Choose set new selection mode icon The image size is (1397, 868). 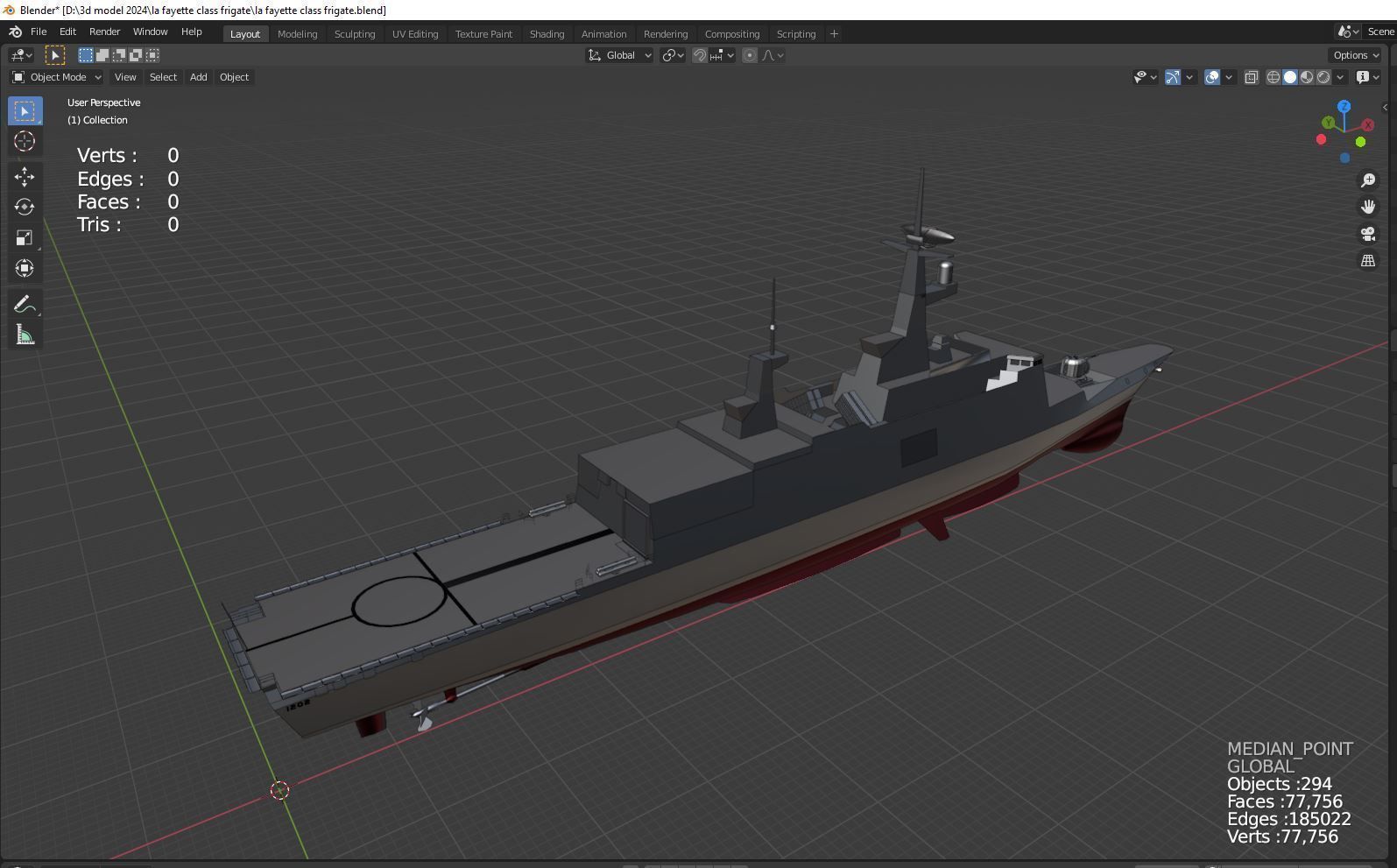[x=86, y=55]
